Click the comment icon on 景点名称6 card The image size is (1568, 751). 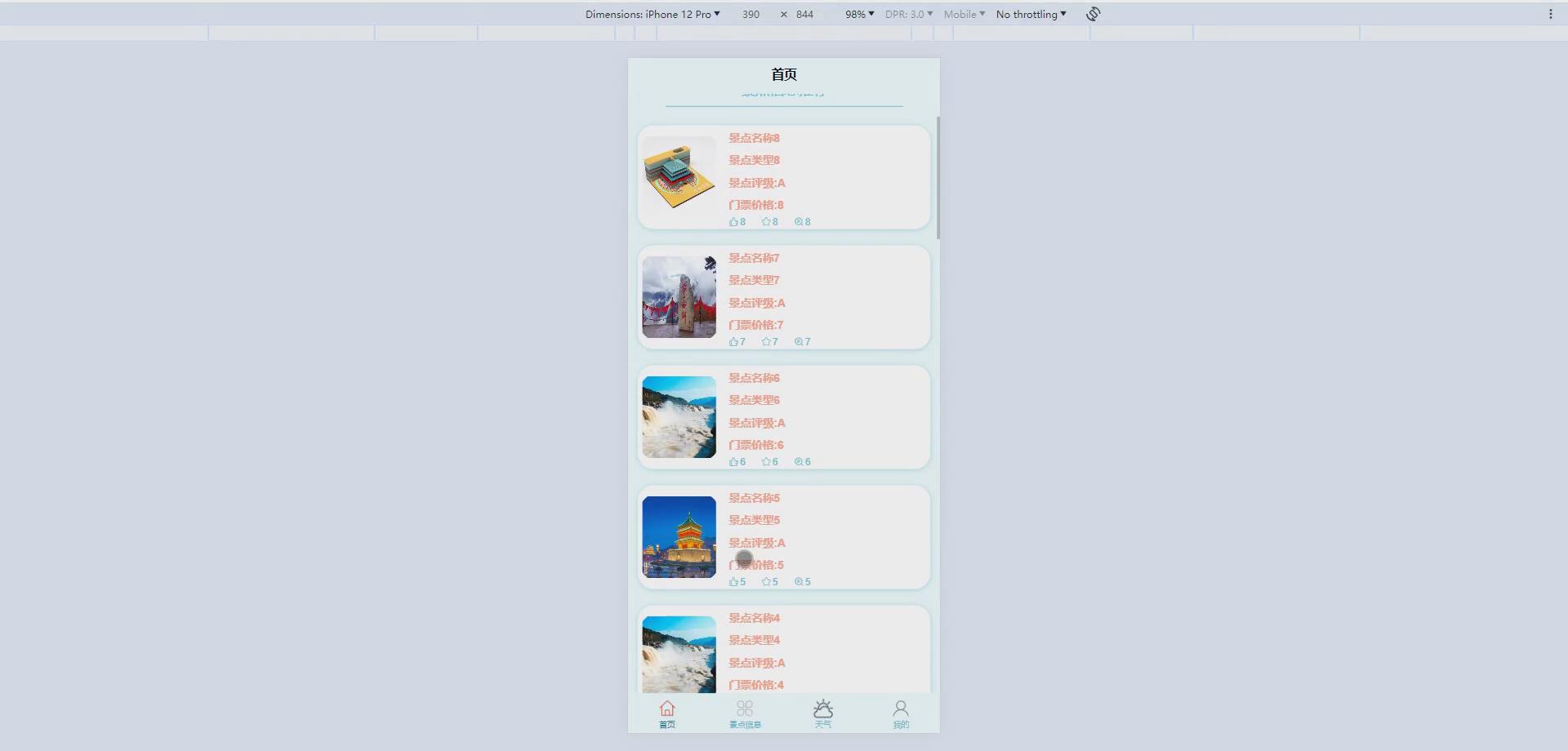[x=798, y=461]
